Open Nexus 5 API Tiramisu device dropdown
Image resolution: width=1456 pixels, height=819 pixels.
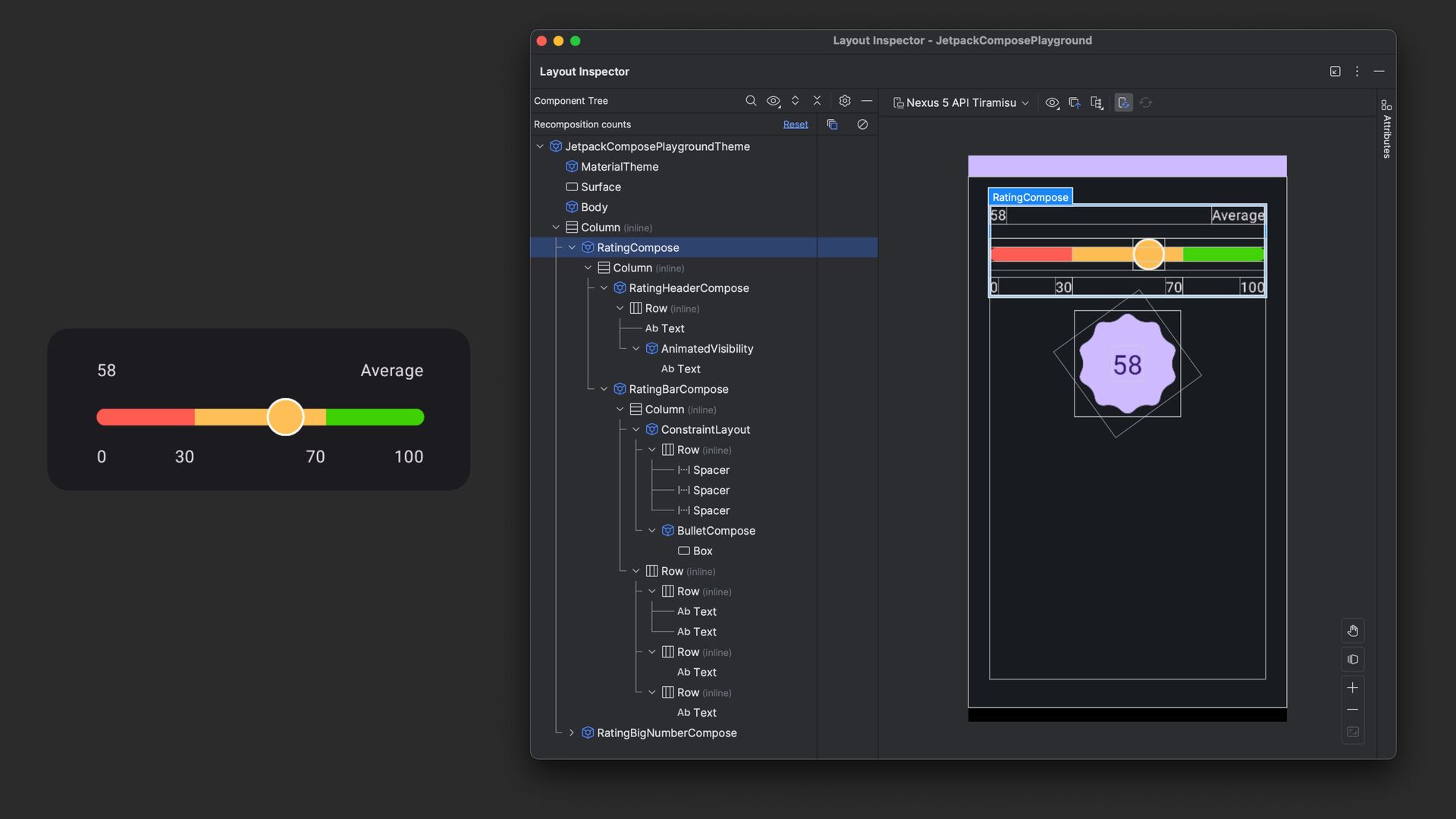tap(961, 103)
